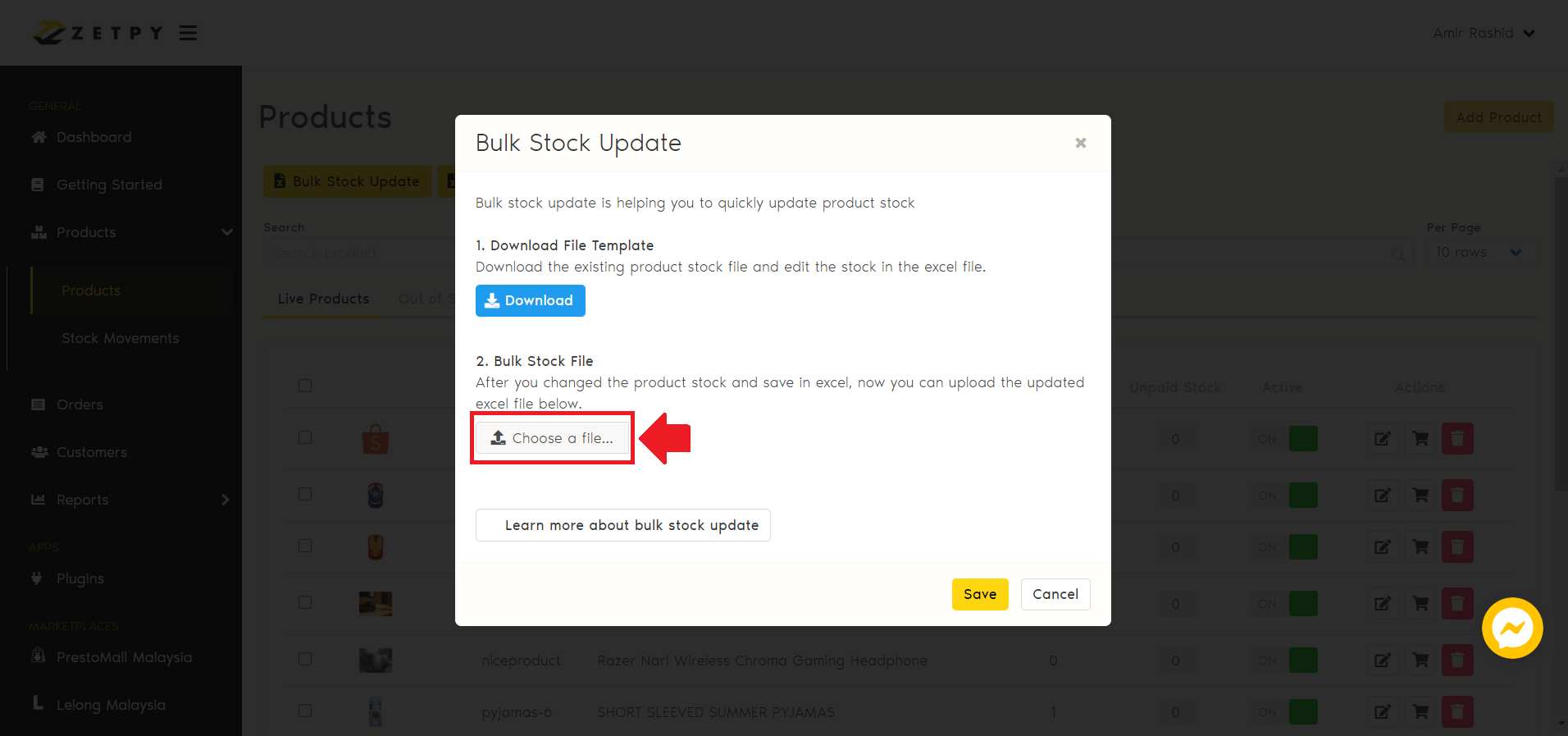Open the Amir Rashid user dropdown

[x=1483, y=33]
